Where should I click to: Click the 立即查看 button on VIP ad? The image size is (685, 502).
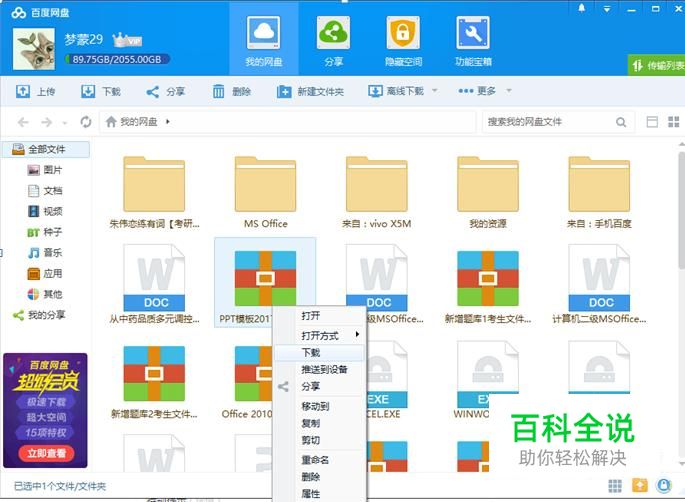46,454
